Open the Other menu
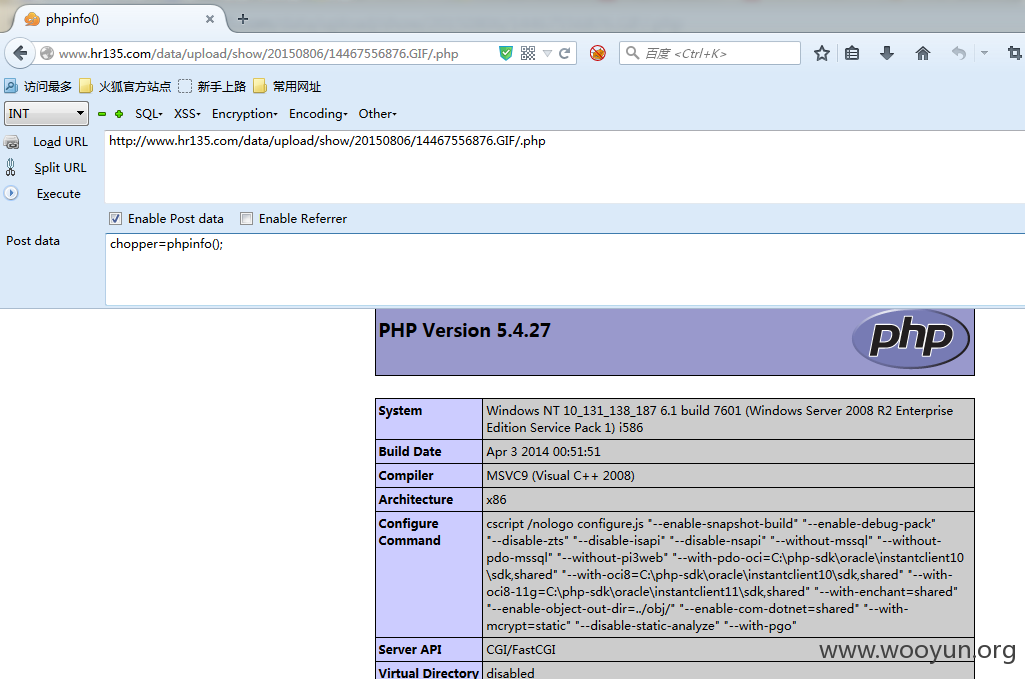The width and height of the screenshot is (1025, 679). pyautogui.click(x=377, y=114)
